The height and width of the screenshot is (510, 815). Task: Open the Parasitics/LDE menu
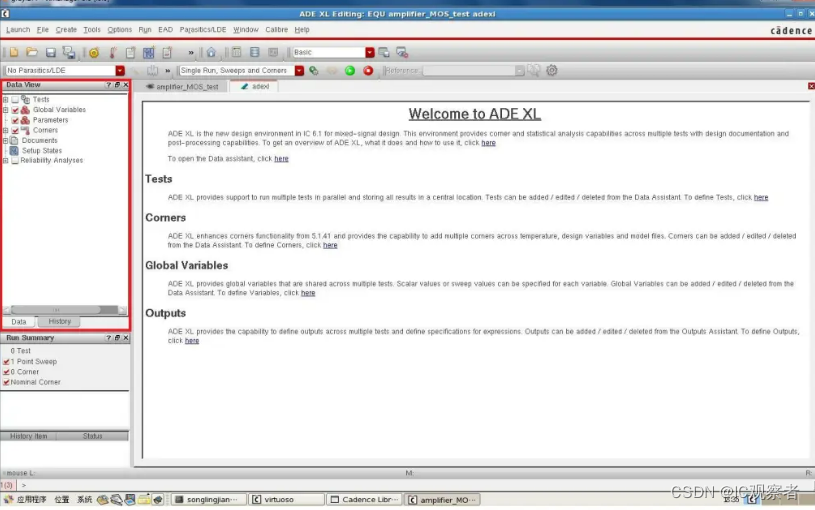pyautogui.click(x=203, y=30)
